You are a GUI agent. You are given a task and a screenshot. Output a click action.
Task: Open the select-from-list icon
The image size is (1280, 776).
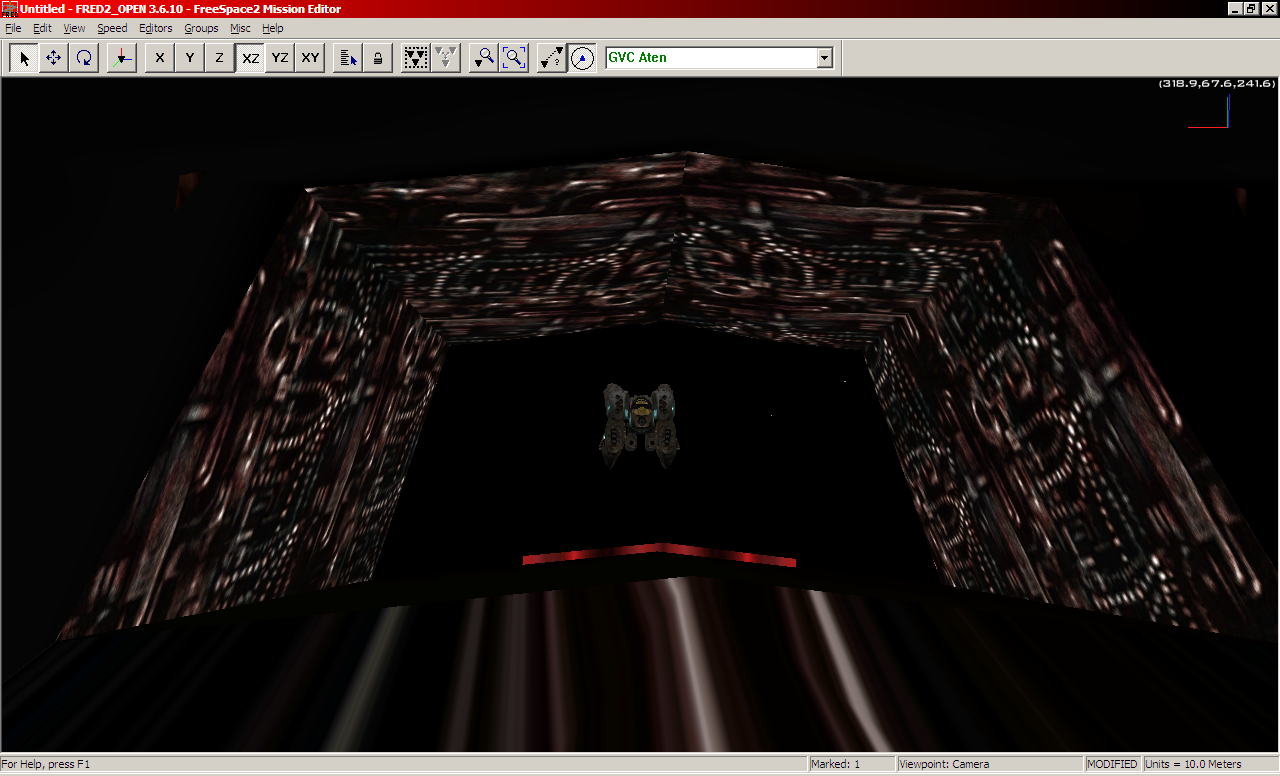click(x=348, y=58)
